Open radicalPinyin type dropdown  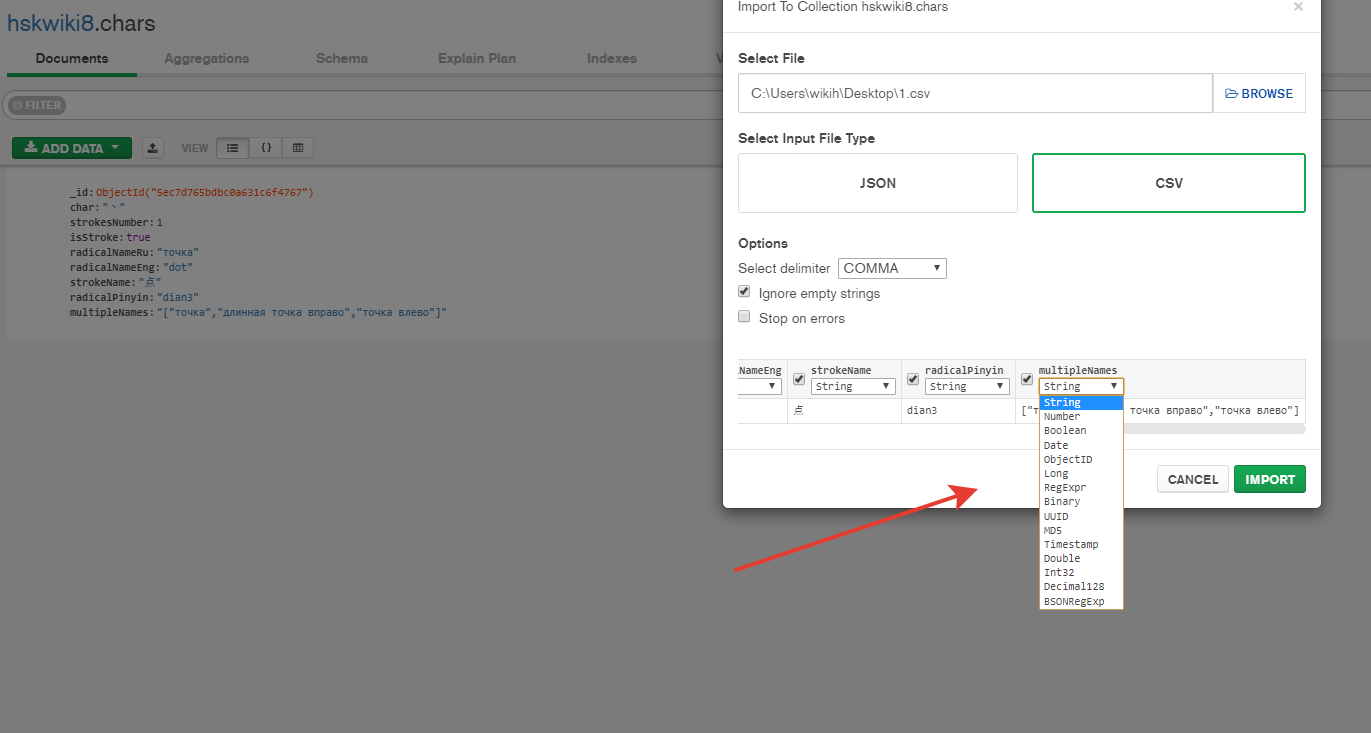(967, 386)
